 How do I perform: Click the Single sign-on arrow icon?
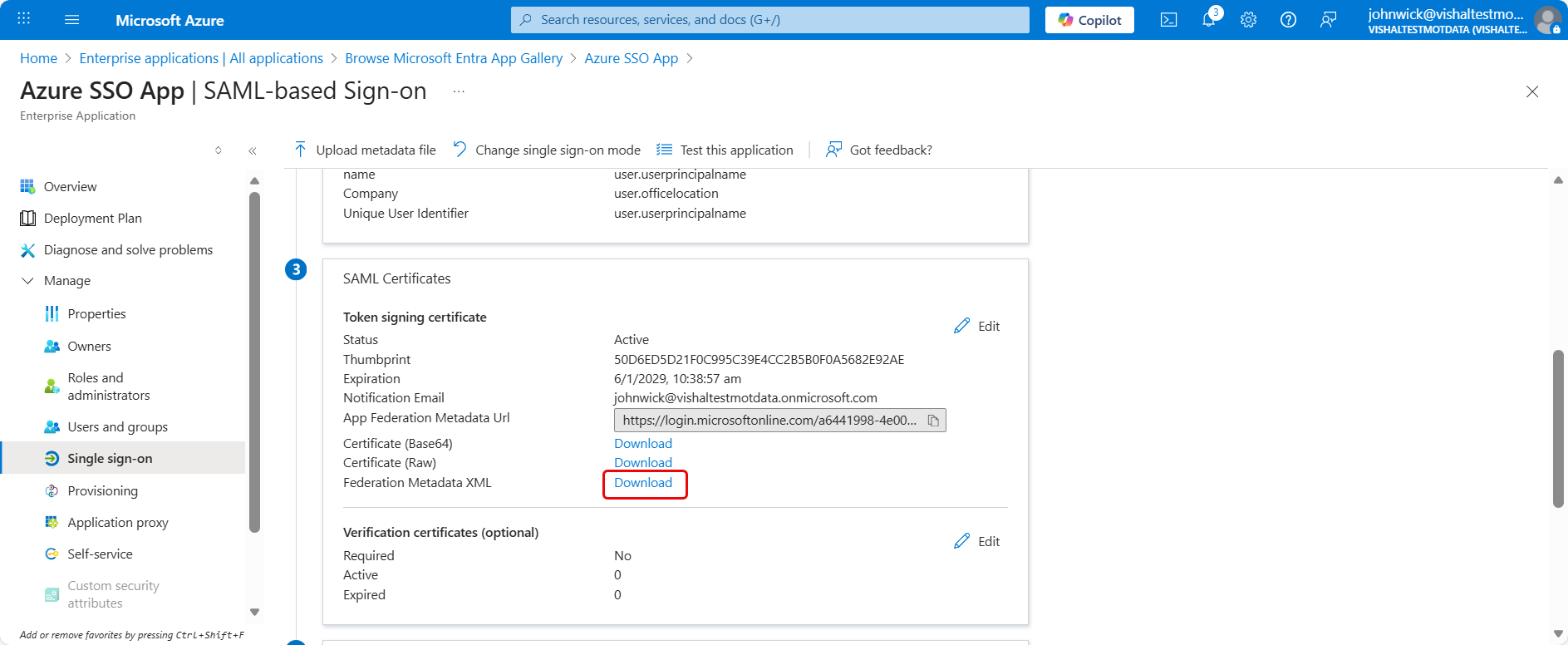tap(52, 458)
